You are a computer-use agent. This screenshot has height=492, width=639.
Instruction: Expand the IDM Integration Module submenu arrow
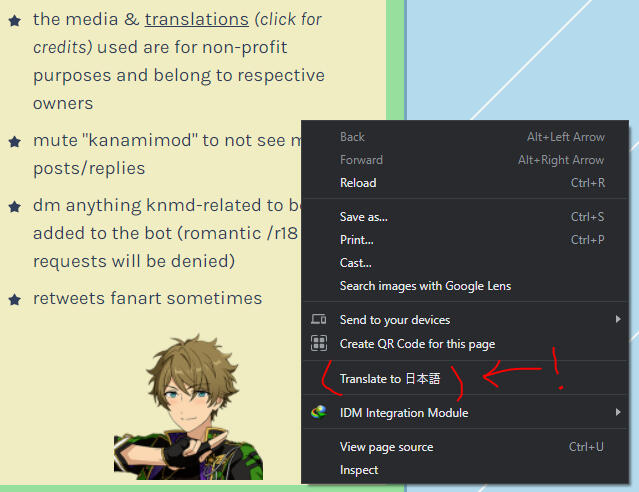point(618,412)
